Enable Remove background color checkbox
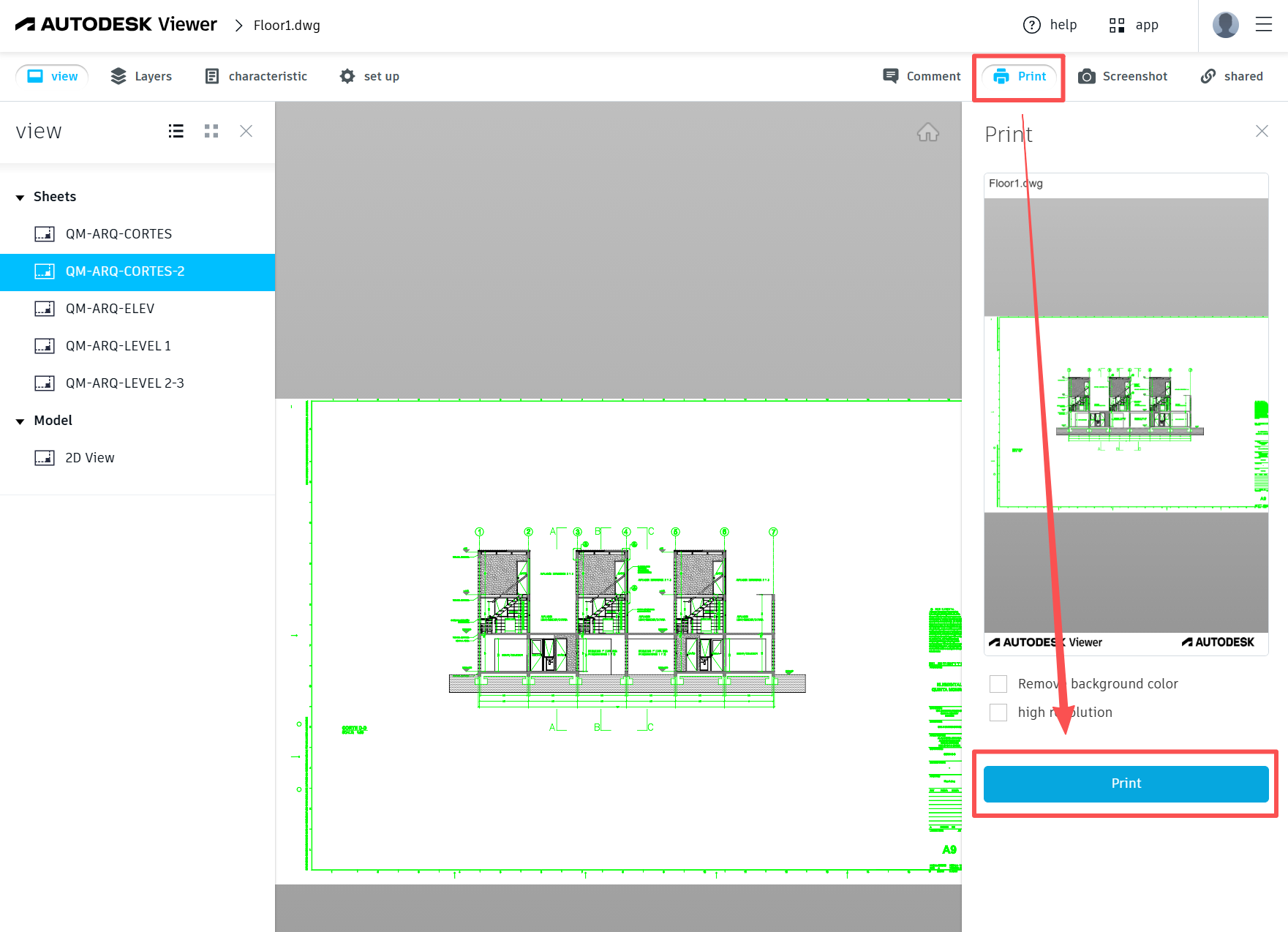1288x932 pixels. click(x=998, y=684)
